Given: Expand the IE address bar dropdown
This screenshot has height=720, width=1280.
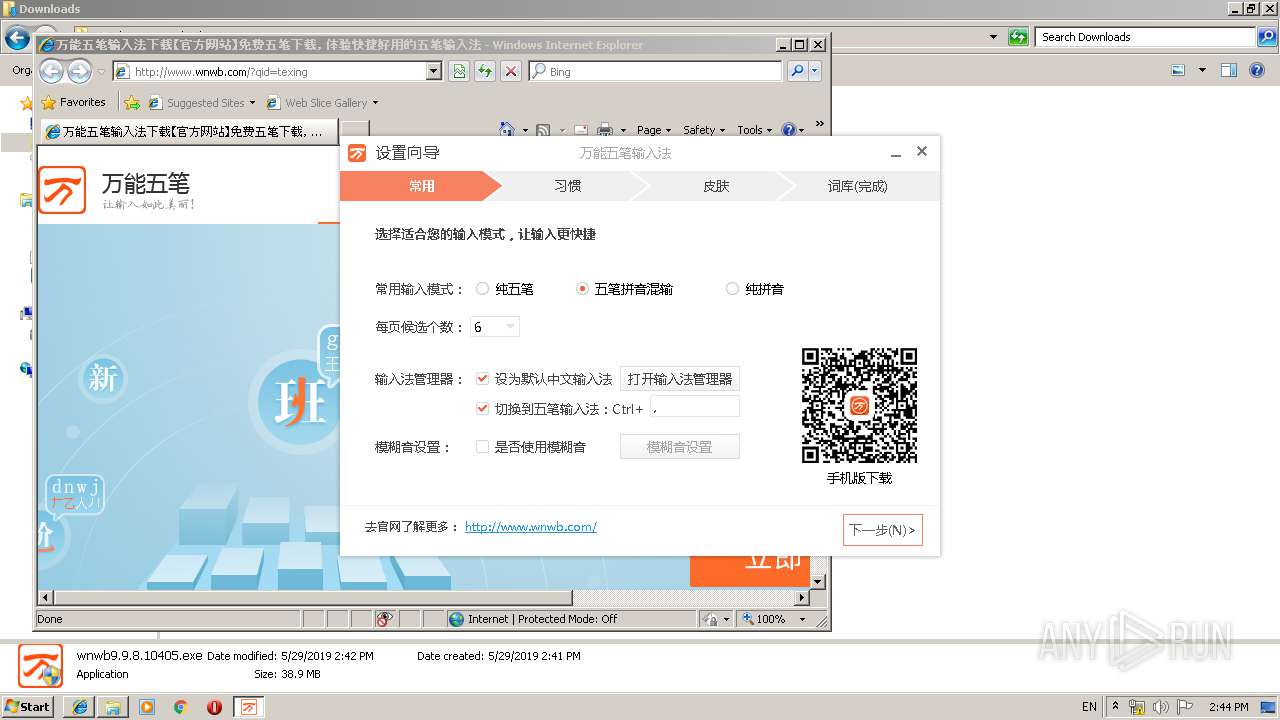Looking at the screenshot, I should coord(433,71).
